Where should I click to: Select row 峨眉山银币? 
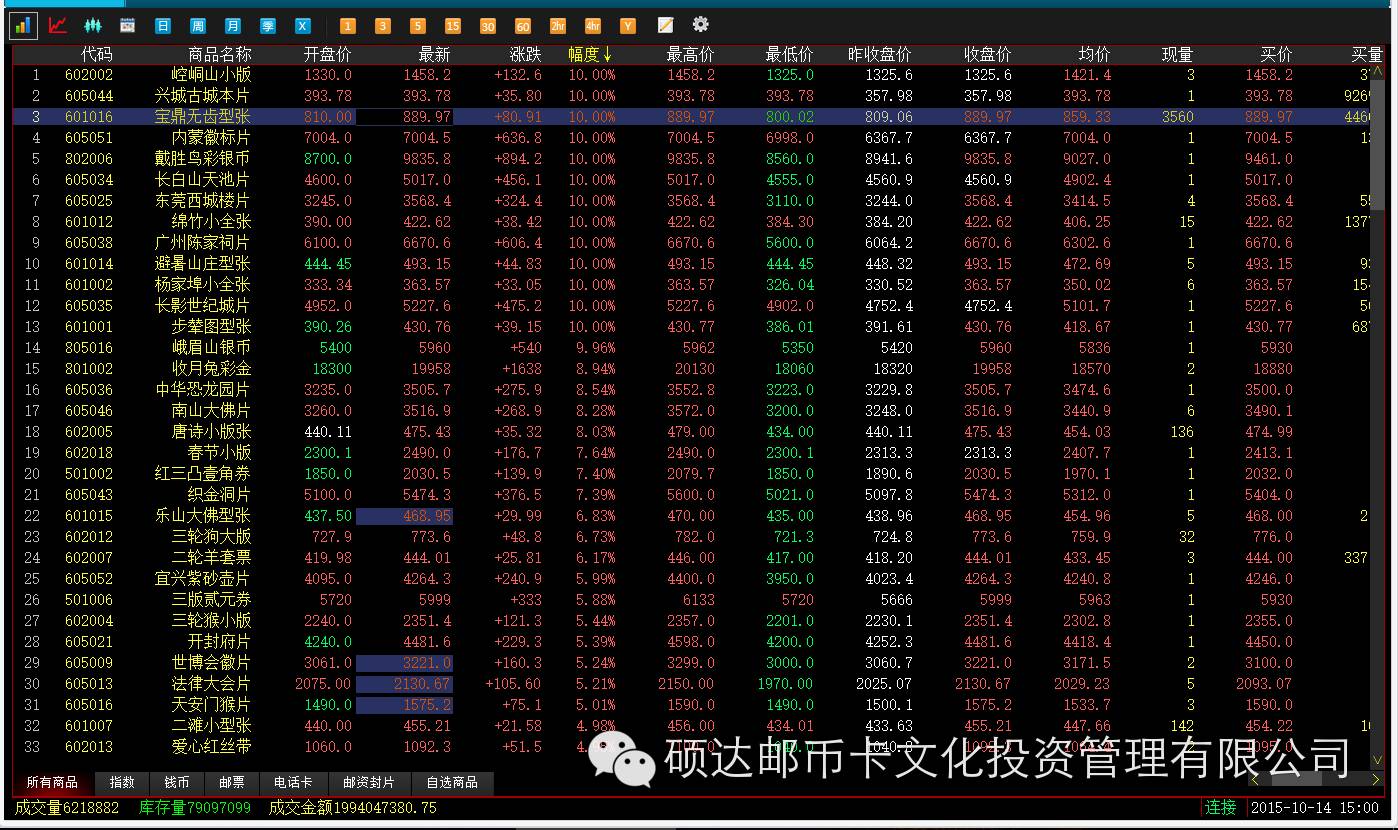[x=691, y=348]
